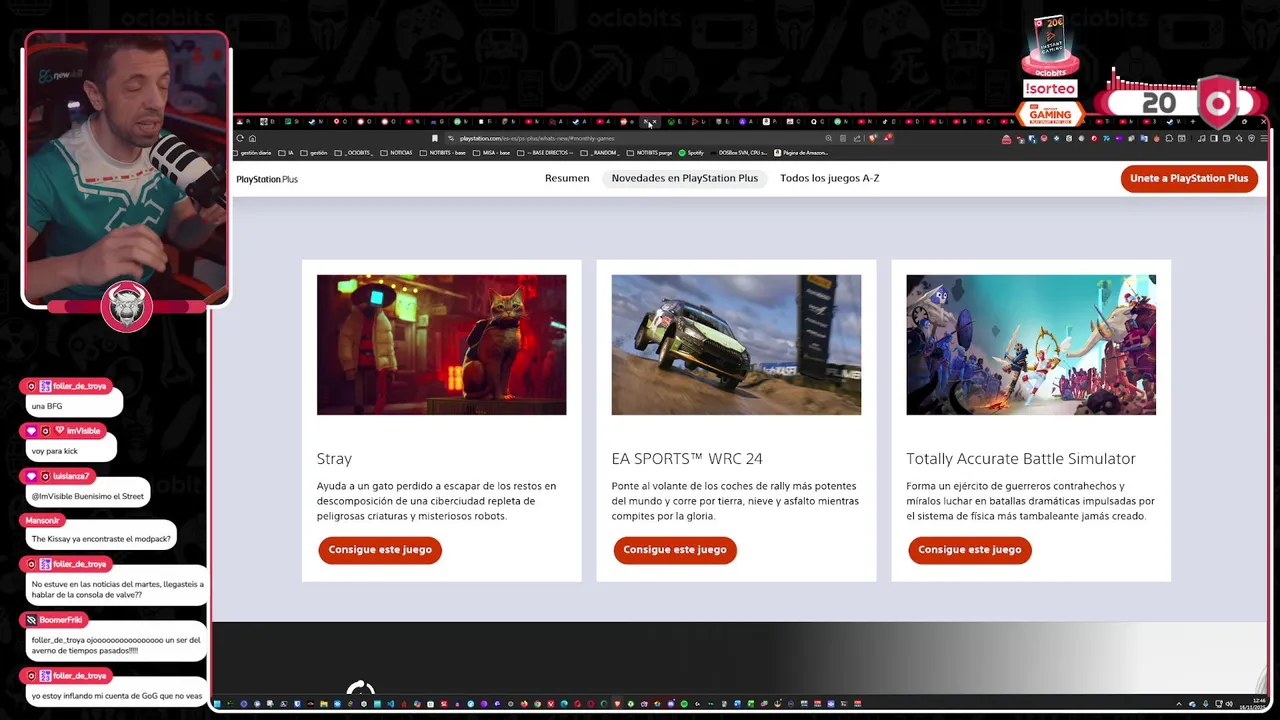The width and height of the screenshot is (1280, 720).
Task: Open the '_OCIOBITS_' bookmarks folder
Action: [x=354, y=153]
